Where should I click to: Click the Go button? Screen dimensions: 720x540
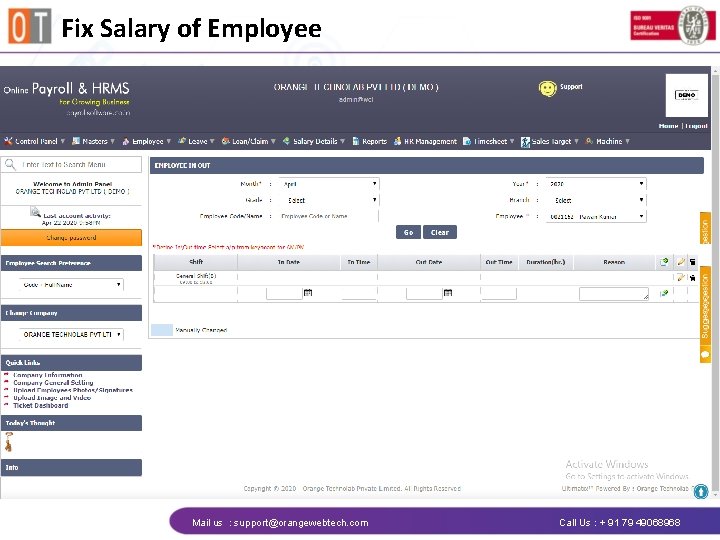pos(408,232)
